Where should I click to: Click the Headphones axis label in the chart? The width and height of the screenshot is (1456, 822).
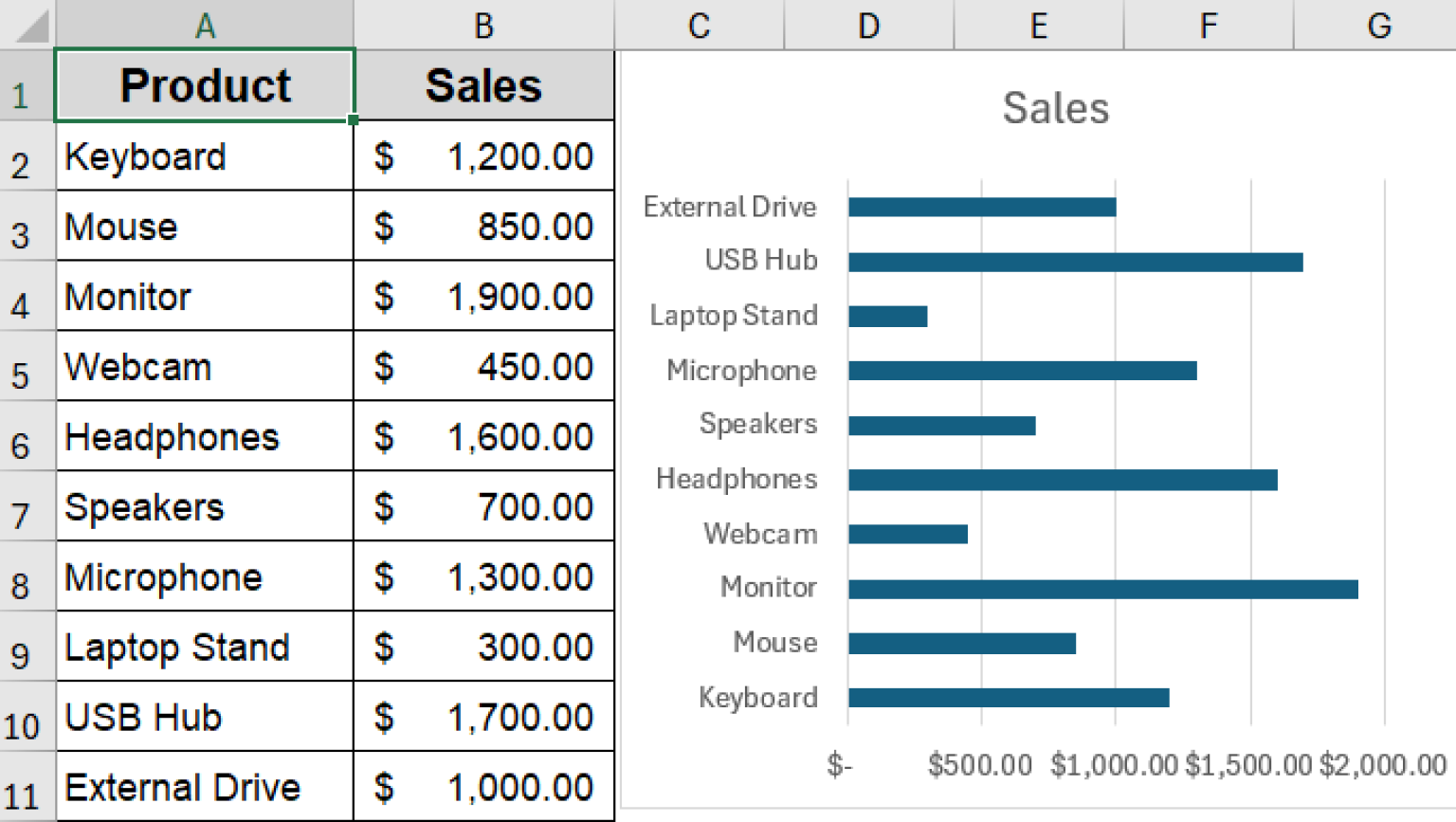coord(736,479)
